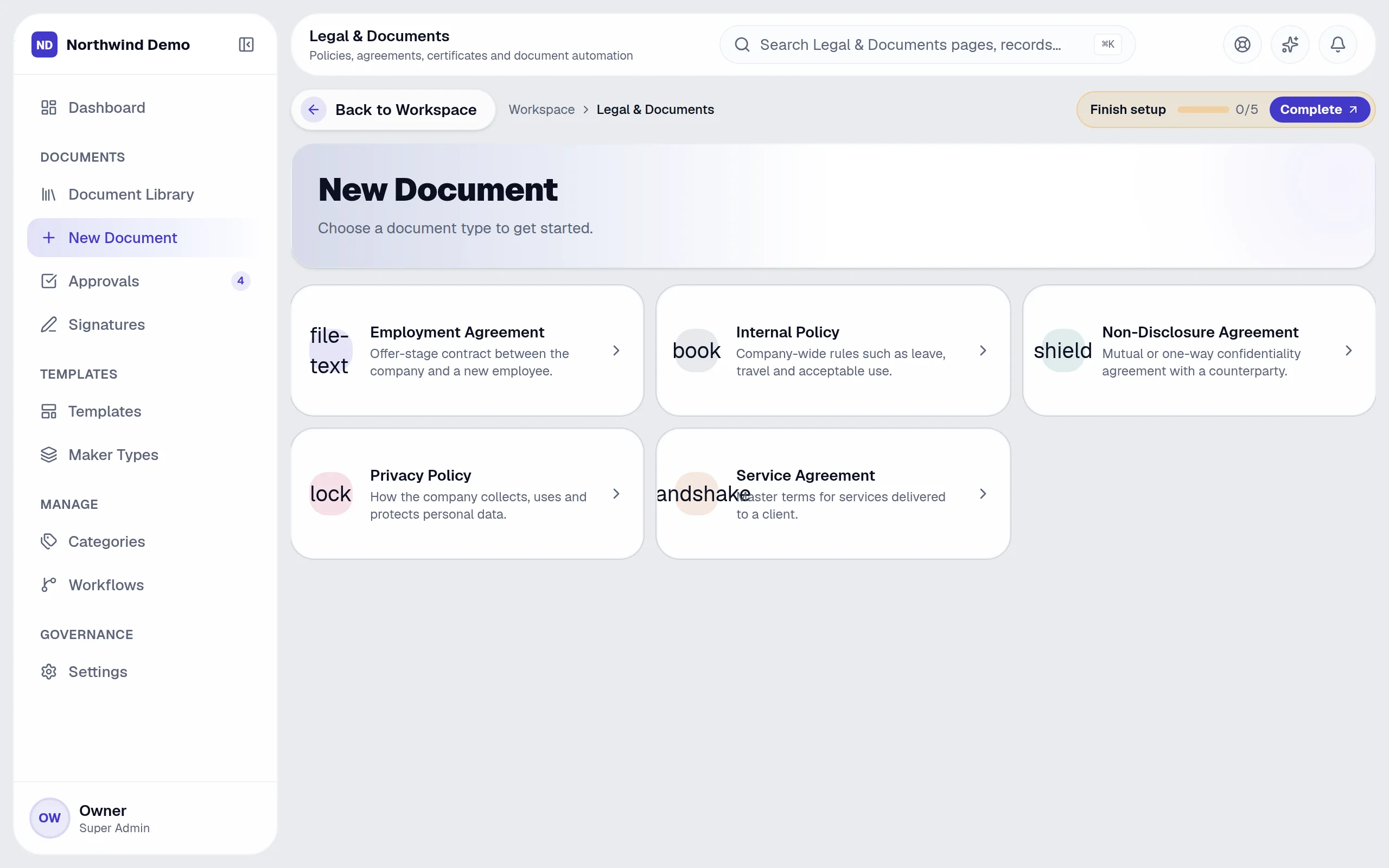The width and height of the screenshot is (1389, 868).
Task: Click the file-text Employment Agreement icon
Action: point(330,350)
